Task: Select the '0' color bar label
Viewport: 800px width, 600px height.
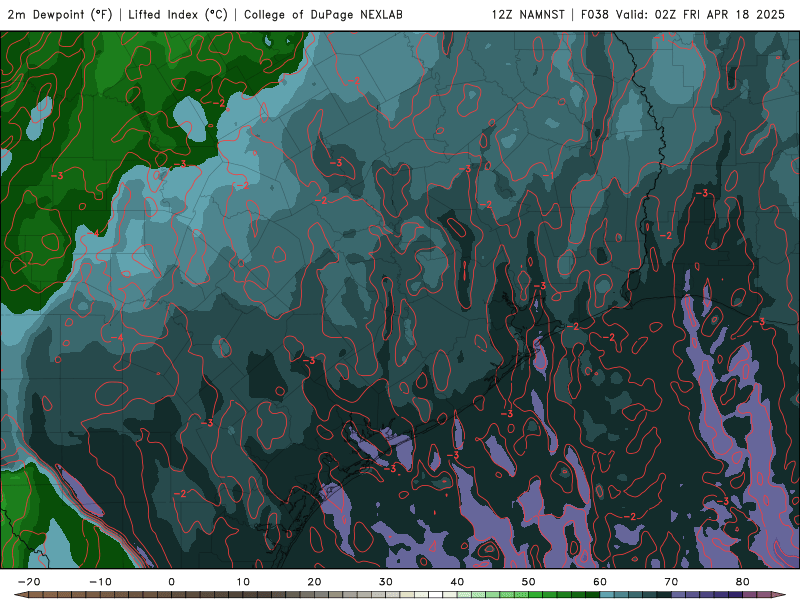Action: (171, 582)
